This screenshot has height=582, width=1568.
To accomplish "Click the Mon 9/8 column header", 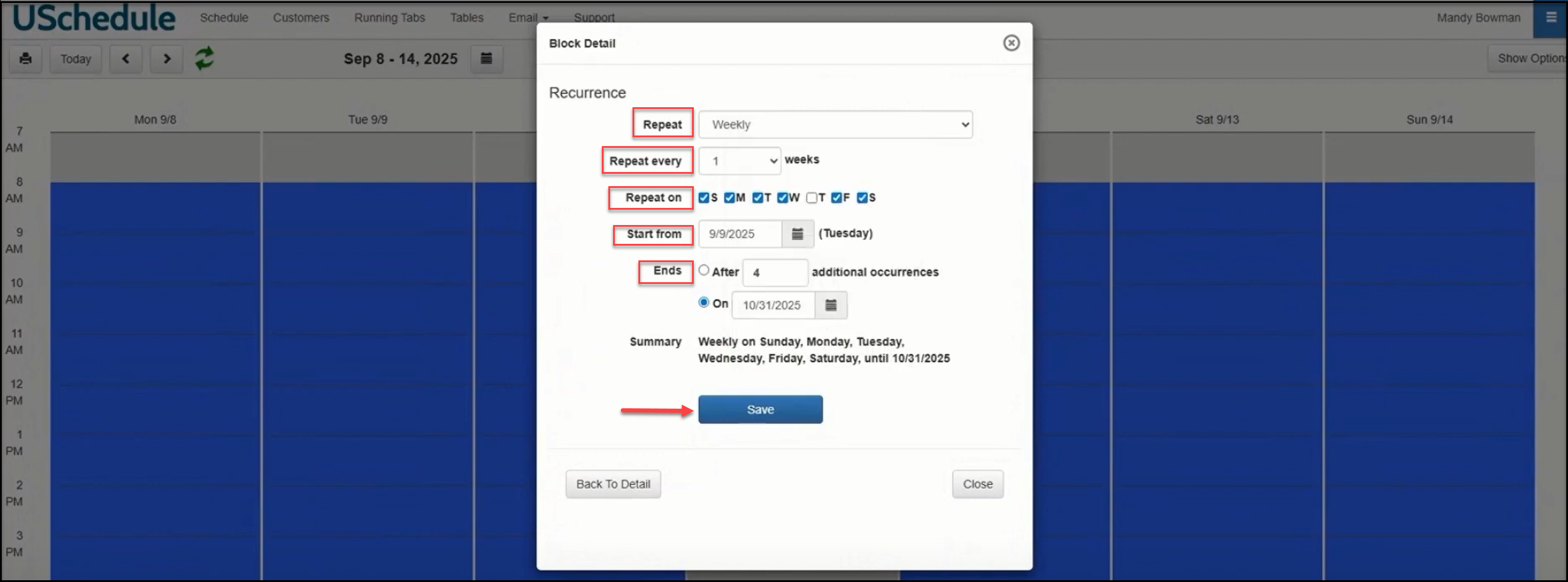I will tap(155, 120).
